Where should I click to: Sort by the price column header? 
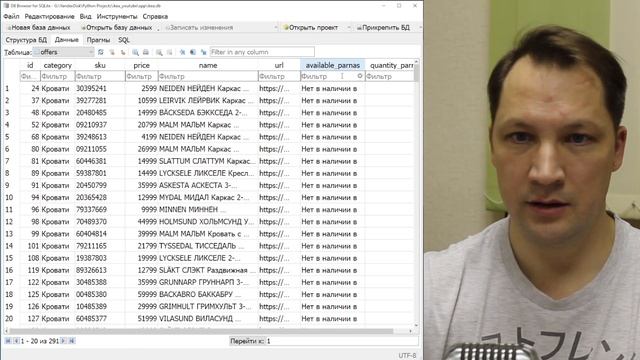(x=141, y=65)
